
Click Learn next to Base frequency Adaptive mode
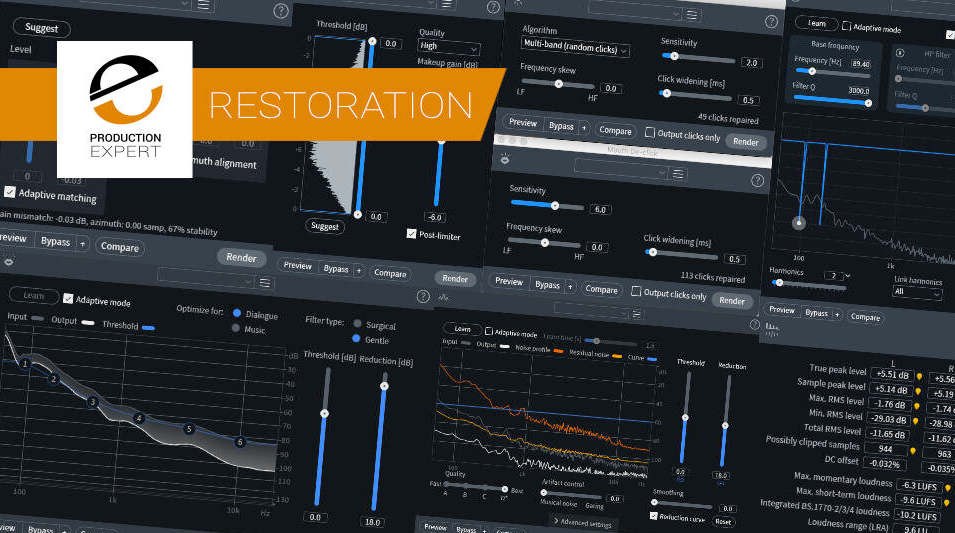point(816,23)
